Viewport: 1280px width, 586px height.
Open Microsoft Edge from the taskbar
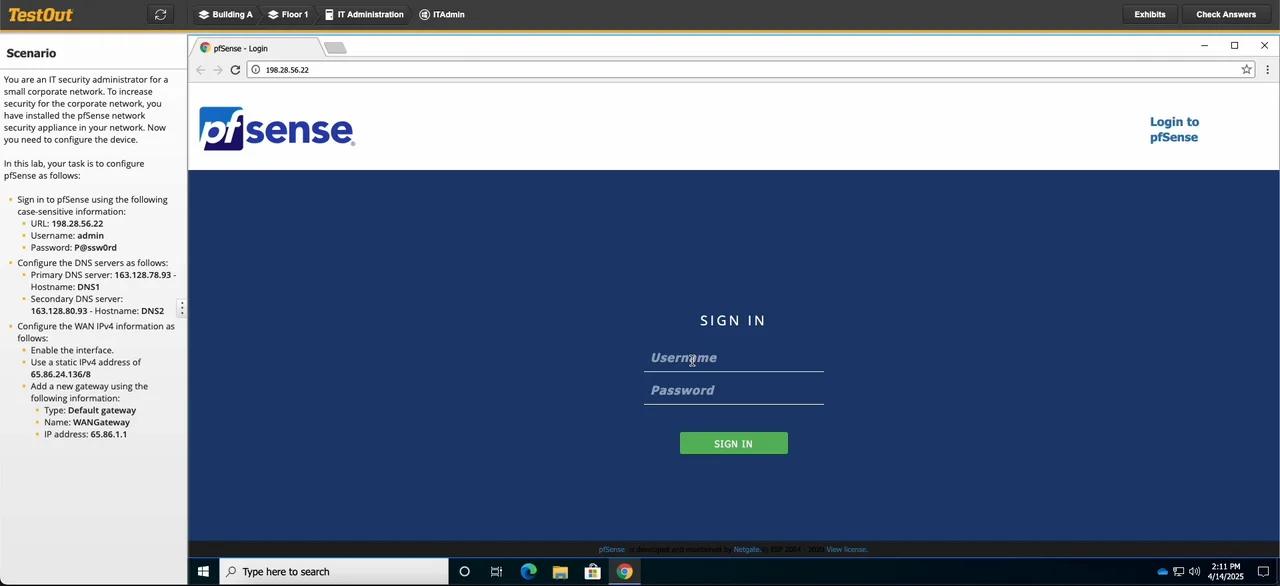tap(528, 571)
